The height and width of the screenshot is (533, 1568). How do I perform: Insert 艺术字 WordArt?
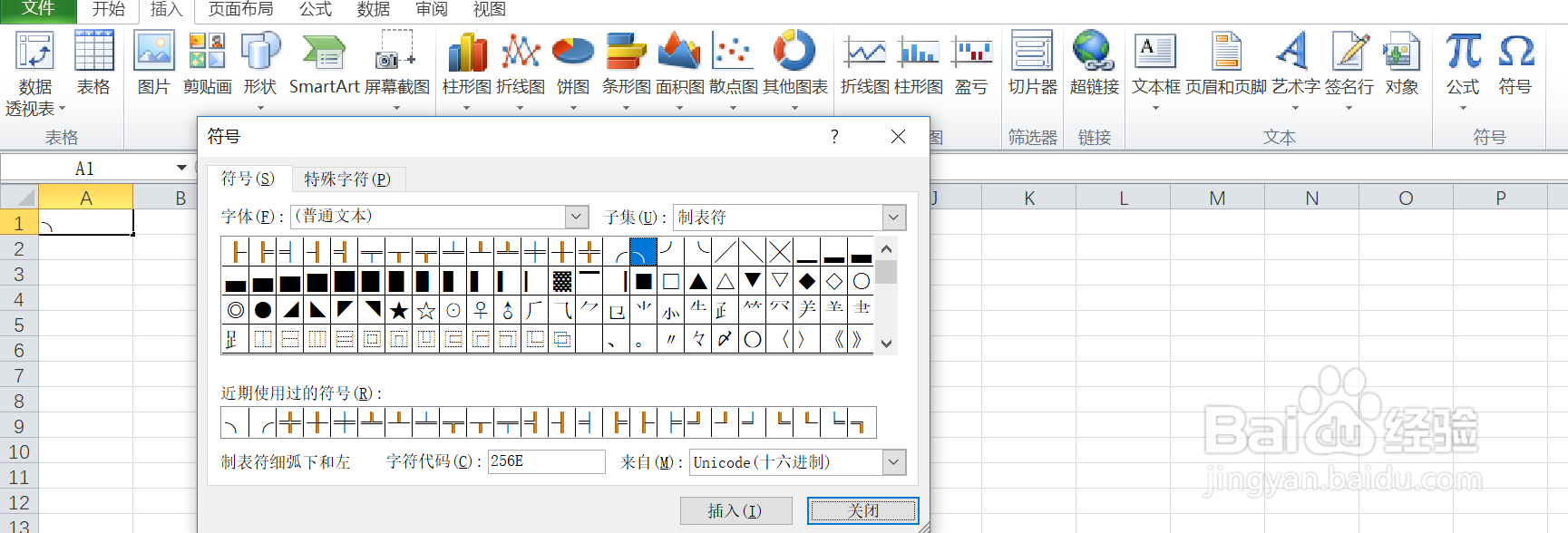point(1296,63)
